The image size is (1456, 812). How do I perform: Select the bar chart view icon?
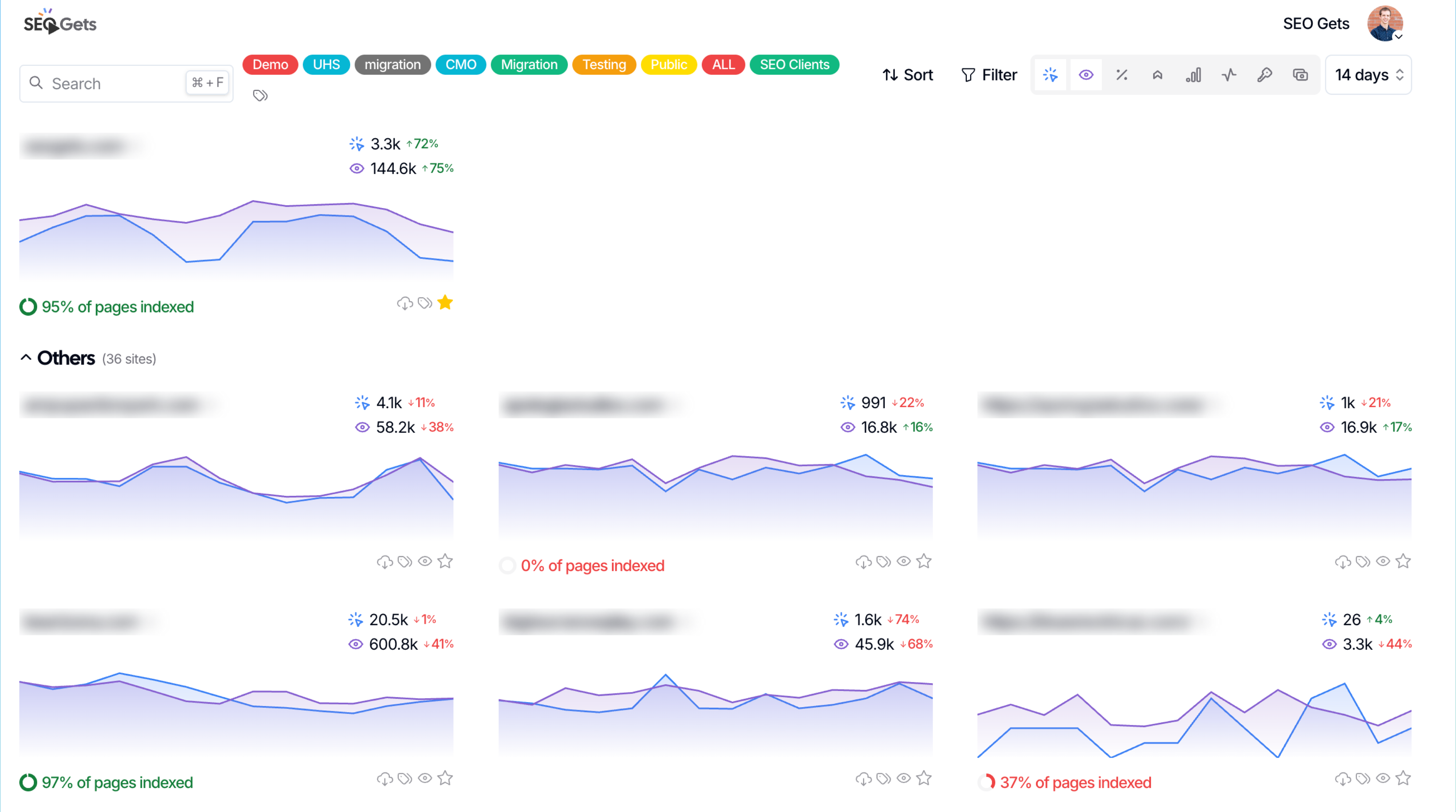coord(1193,75)
